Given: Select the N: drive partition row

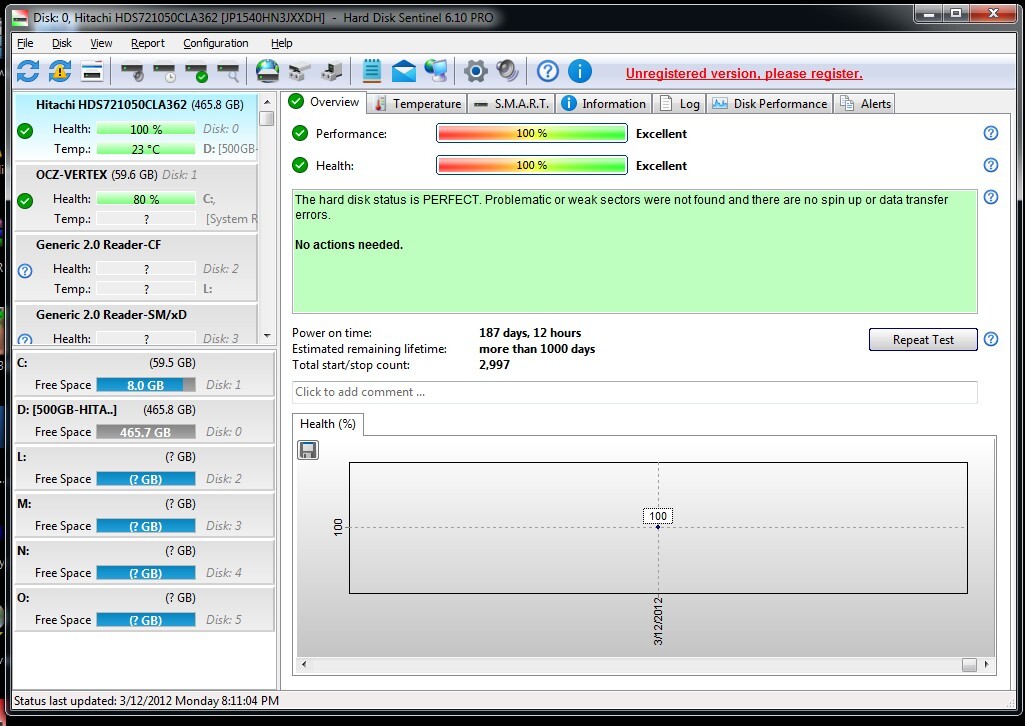Looking at the screenshot, I should [x=144, y=561].
